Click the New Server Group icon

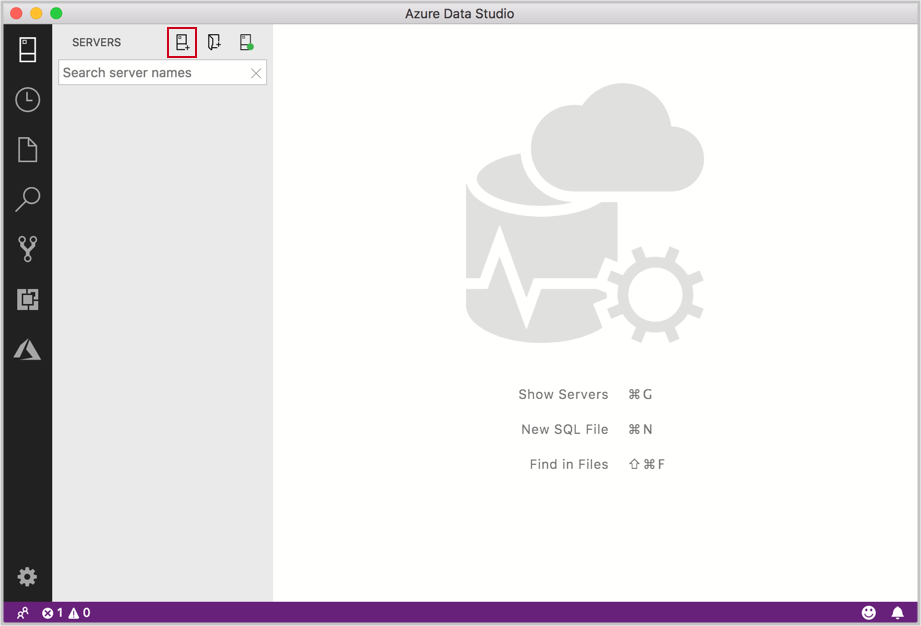click(214, 42)
